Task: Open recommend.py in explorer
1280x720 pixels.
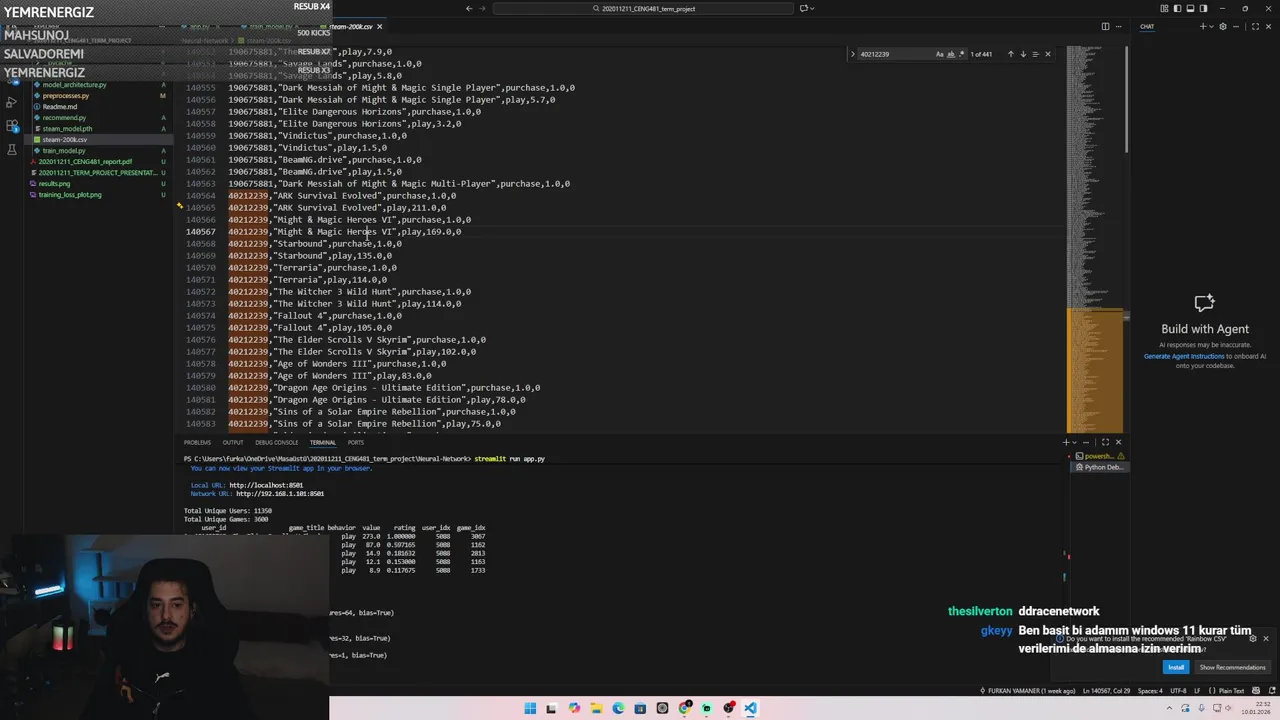Action: pyautogui.click(x=64, y=118)
